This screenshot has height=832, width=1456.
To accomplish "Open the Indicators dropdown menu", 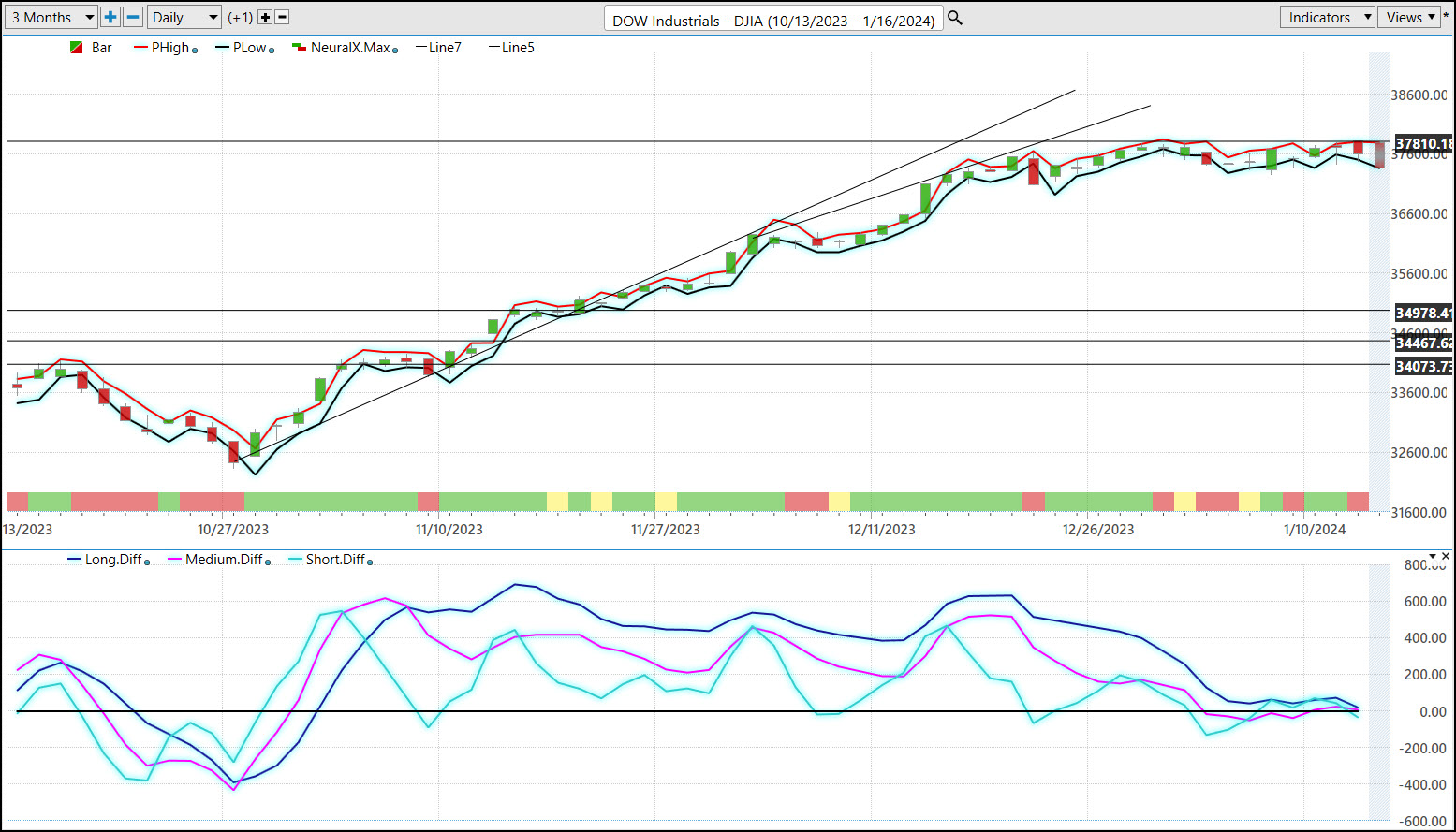I will (x=1327, y=17).
